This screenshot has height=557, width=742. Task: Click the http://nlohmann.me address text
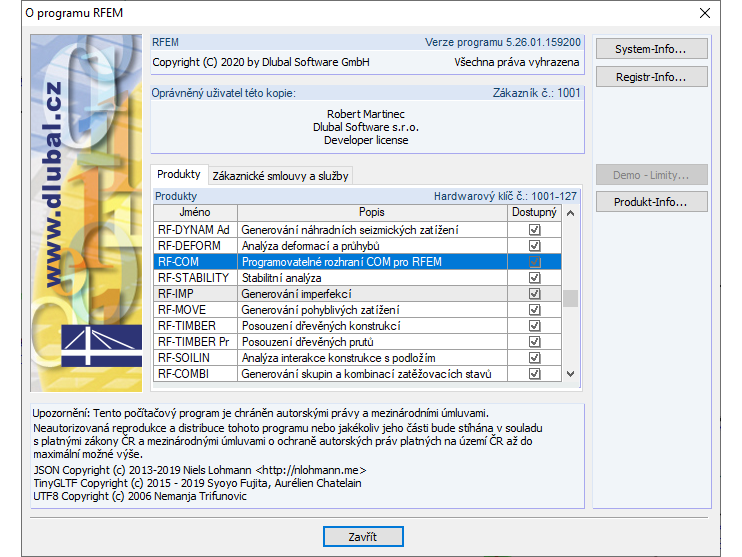pos(310,470)
